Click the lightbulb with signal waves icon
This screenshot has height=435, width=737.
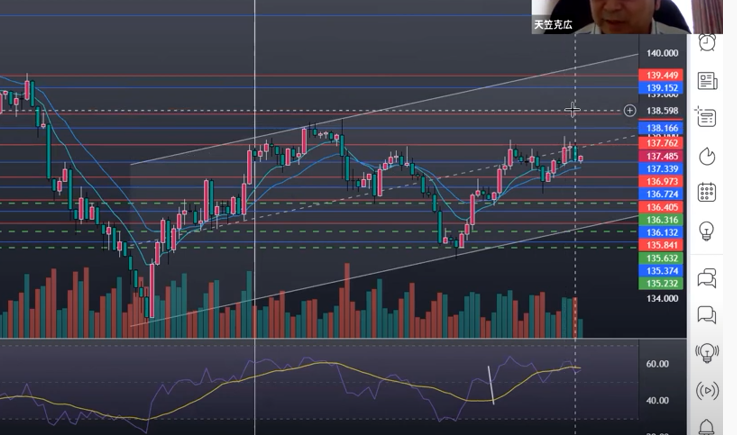[x=707, y=352]
